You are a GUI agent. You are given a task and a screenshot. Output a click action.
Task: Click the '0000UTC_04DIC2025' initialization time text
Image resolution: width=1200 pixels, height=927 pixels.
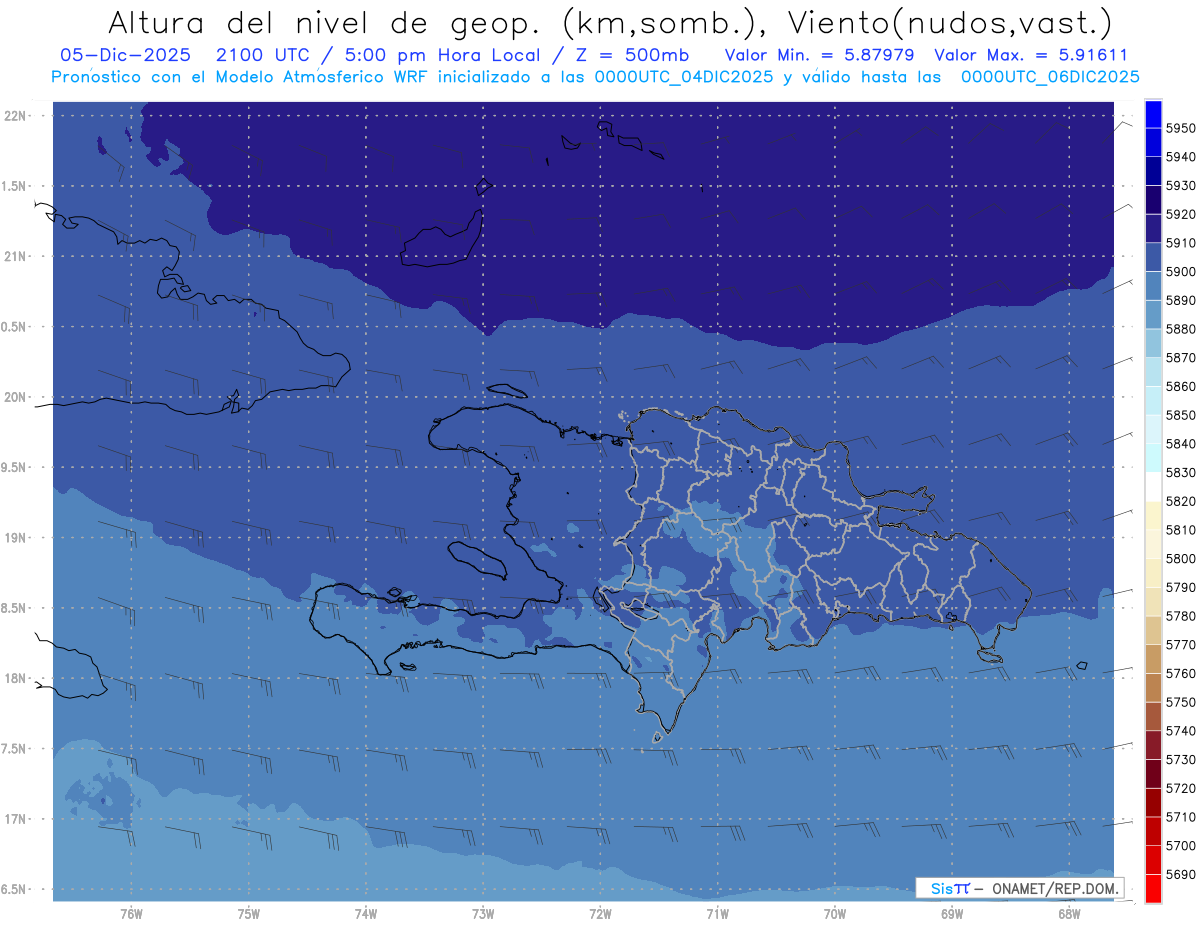pyautogui.click(x=685, y=77)
